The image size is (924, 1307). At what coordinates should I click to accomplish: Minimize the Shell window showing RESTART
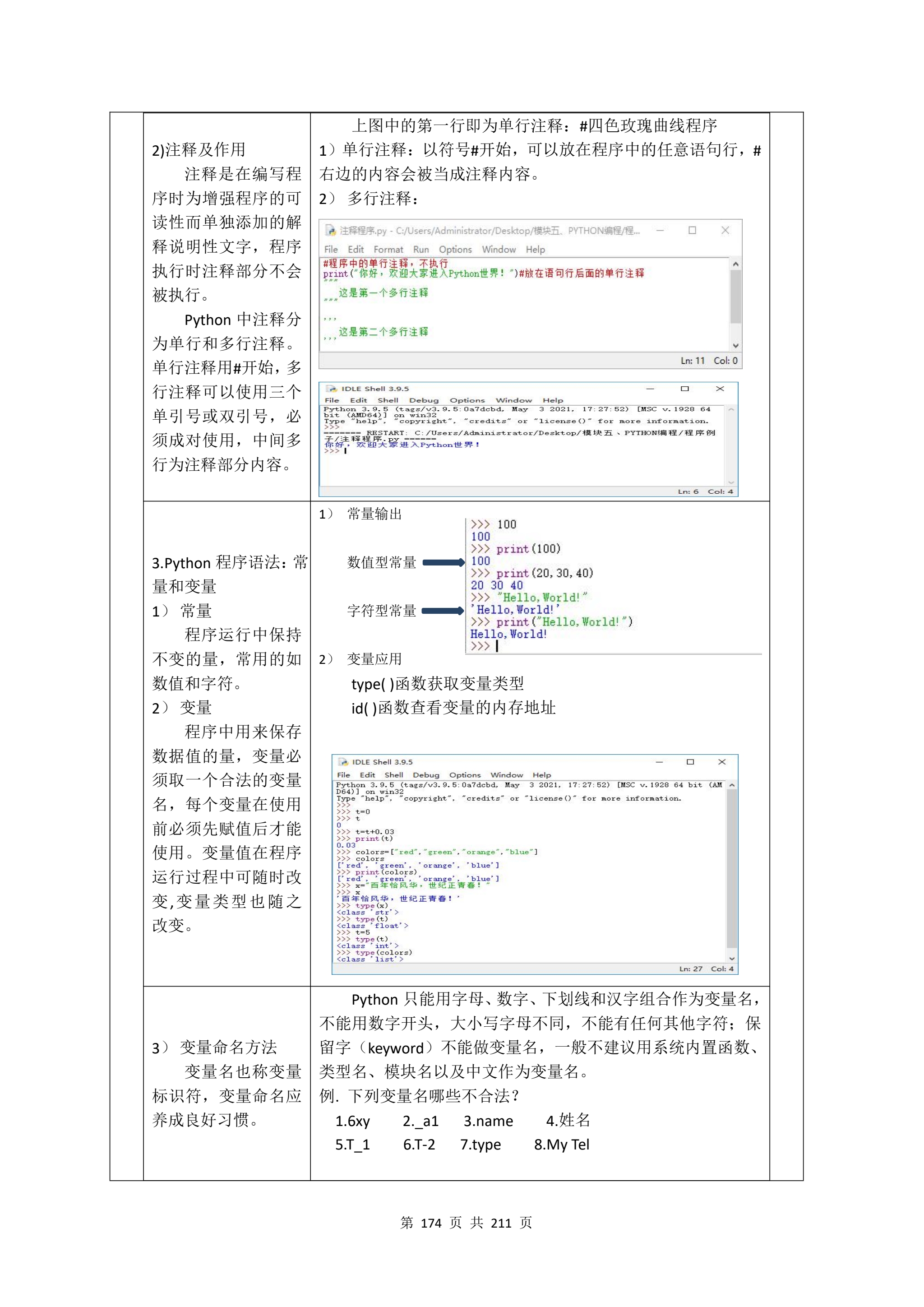click(x=650, y=389)
